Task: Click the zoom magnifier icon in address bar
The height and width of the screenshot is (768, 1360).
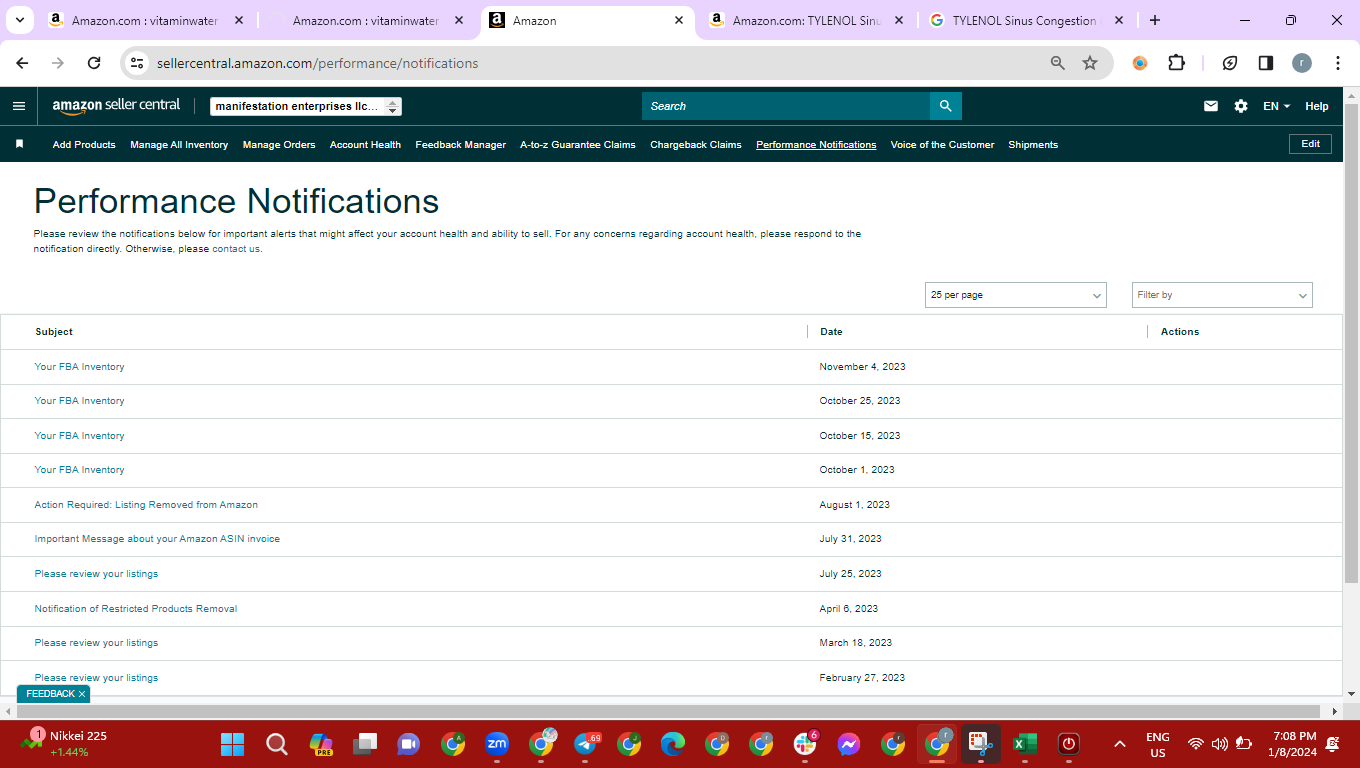Action: point(1058,63)
